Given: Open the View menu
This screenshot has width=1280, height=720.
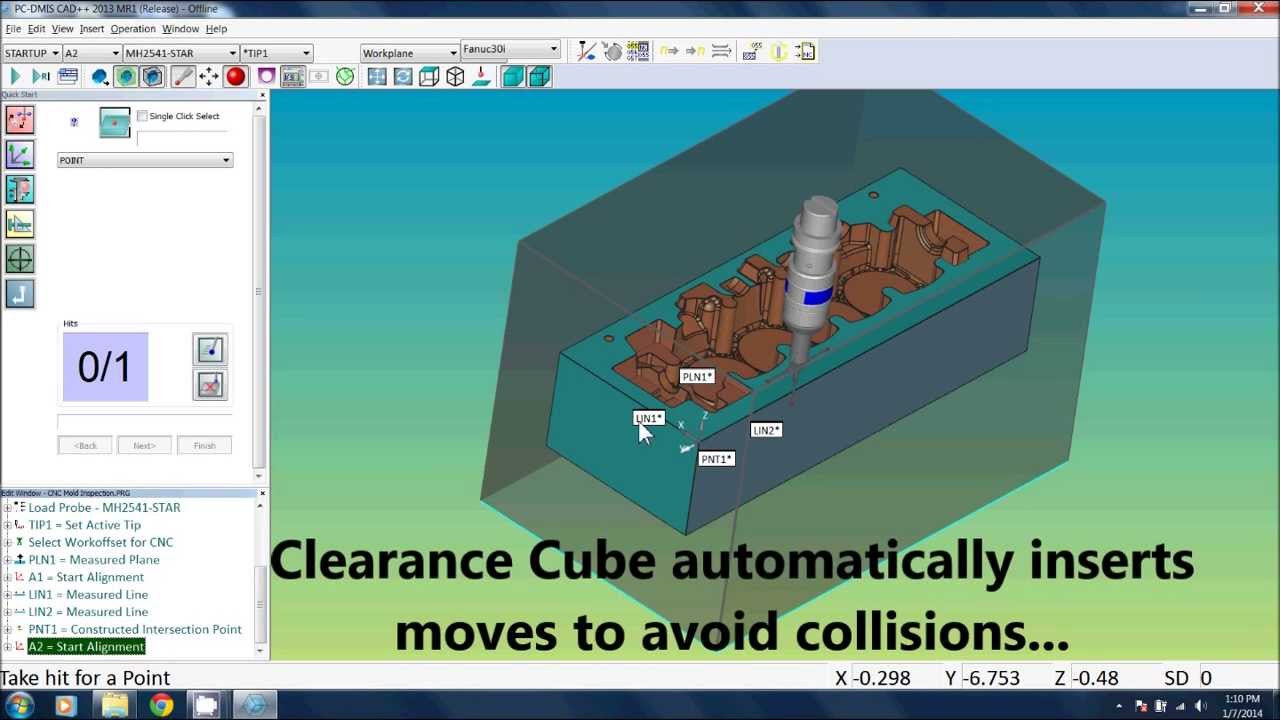Looking at the screenshot, I should [x=62, y=29].
